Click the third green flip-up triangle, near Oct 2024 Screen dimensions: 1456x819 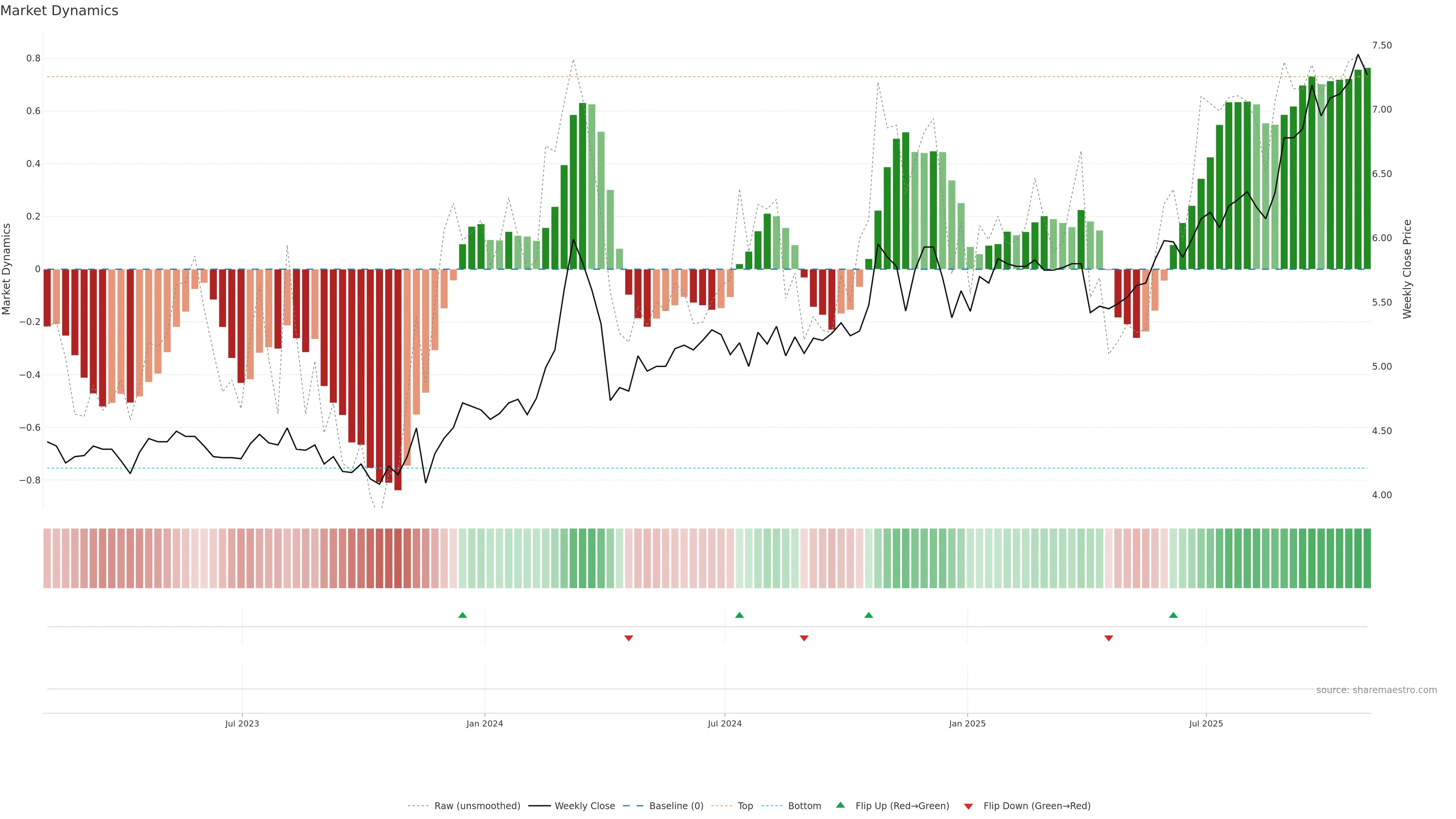pos(869,615)
